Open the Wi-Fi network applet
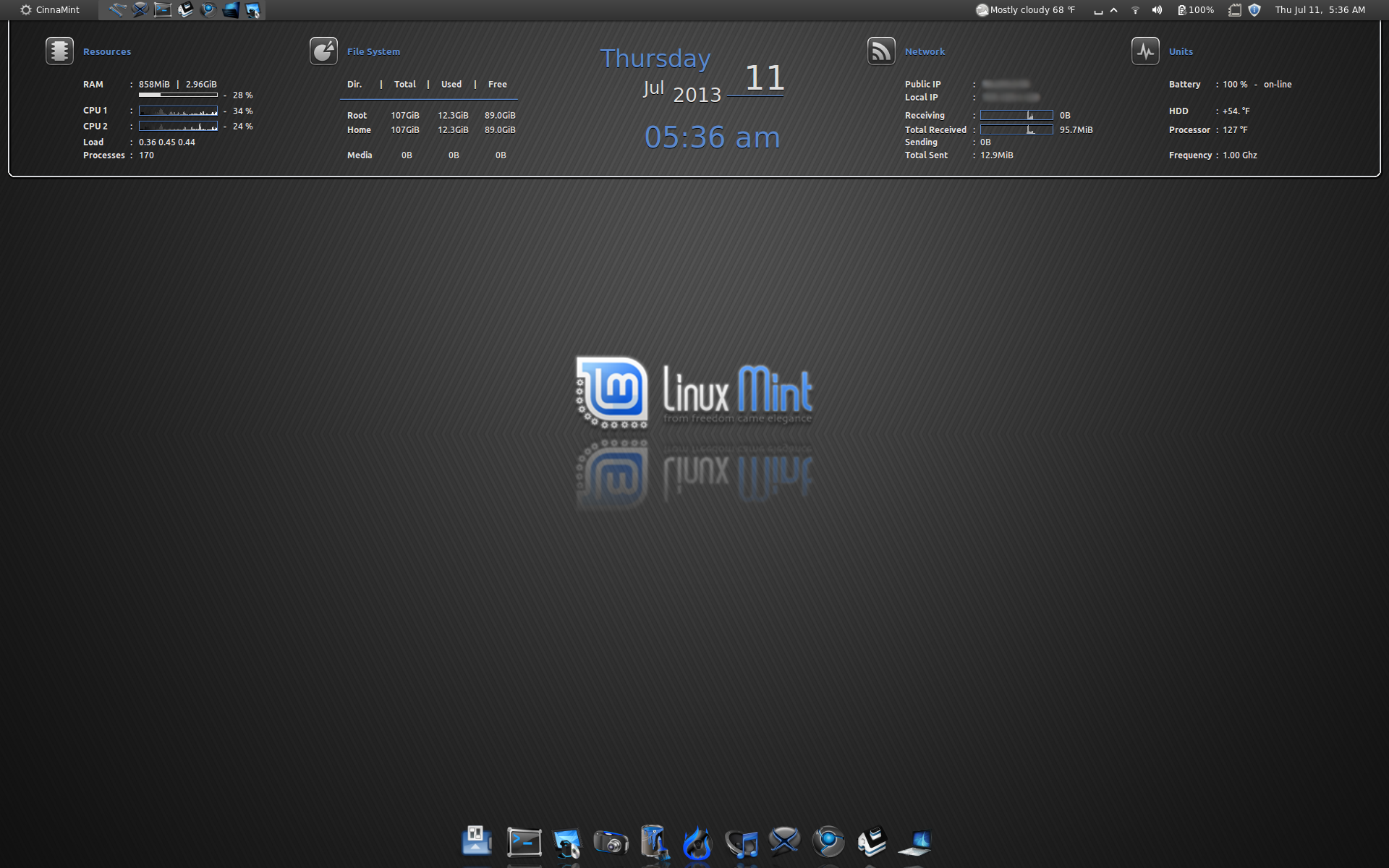 [1135, 10]
